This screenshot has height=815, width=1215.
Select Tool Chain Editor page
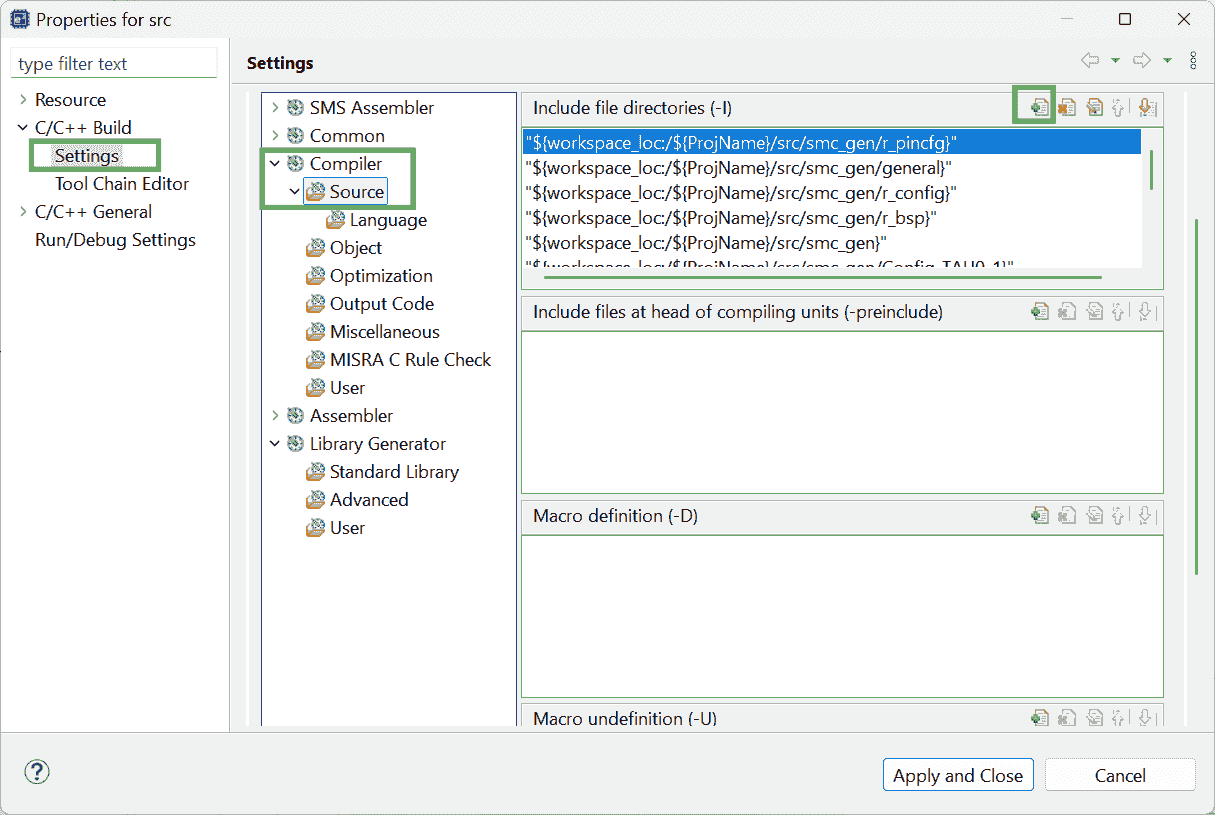[x=121, y=184]
